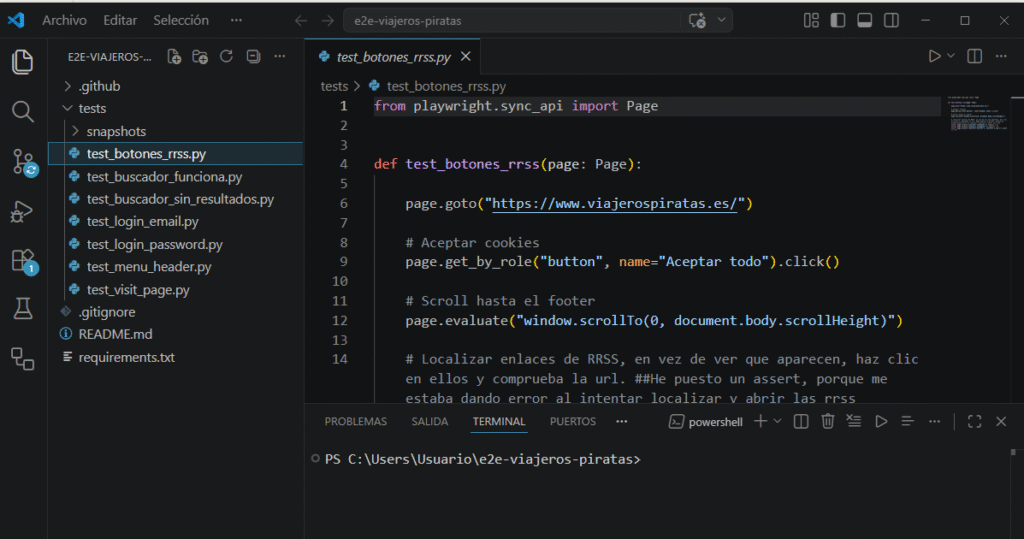Open test_menu_header.py file
Screen dimensions: 1024x539
[175, 267]
